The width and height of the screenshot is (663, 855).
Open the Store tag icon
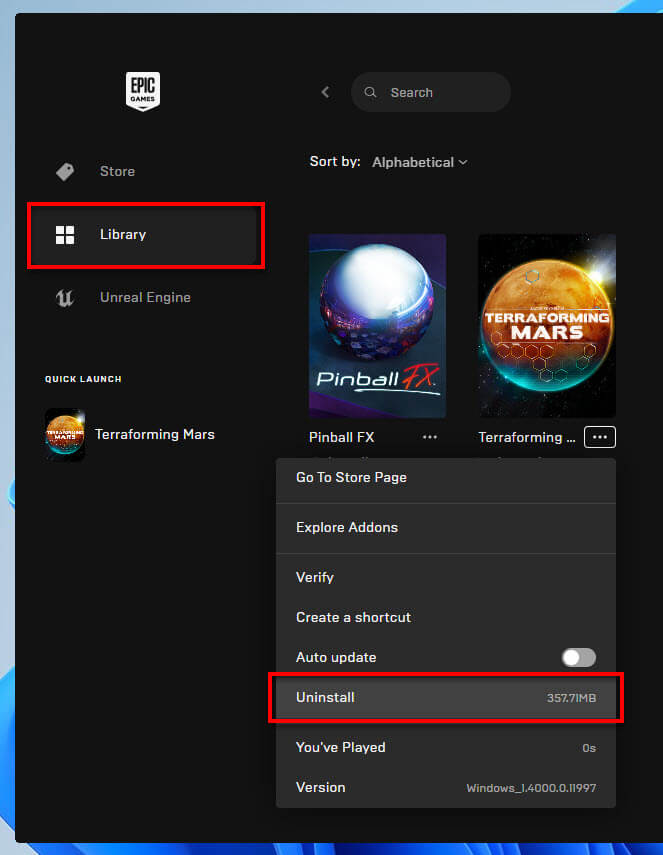click(65, 172)
